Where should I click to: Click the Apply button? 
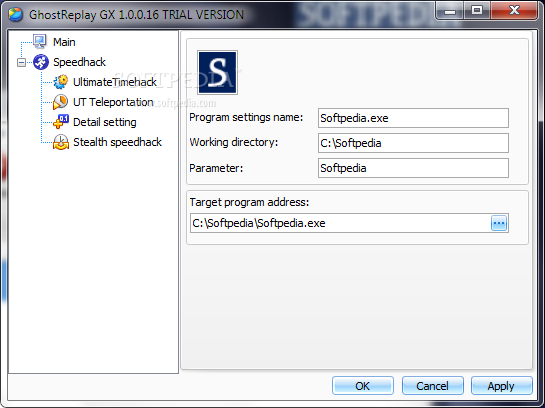[501, 386]
